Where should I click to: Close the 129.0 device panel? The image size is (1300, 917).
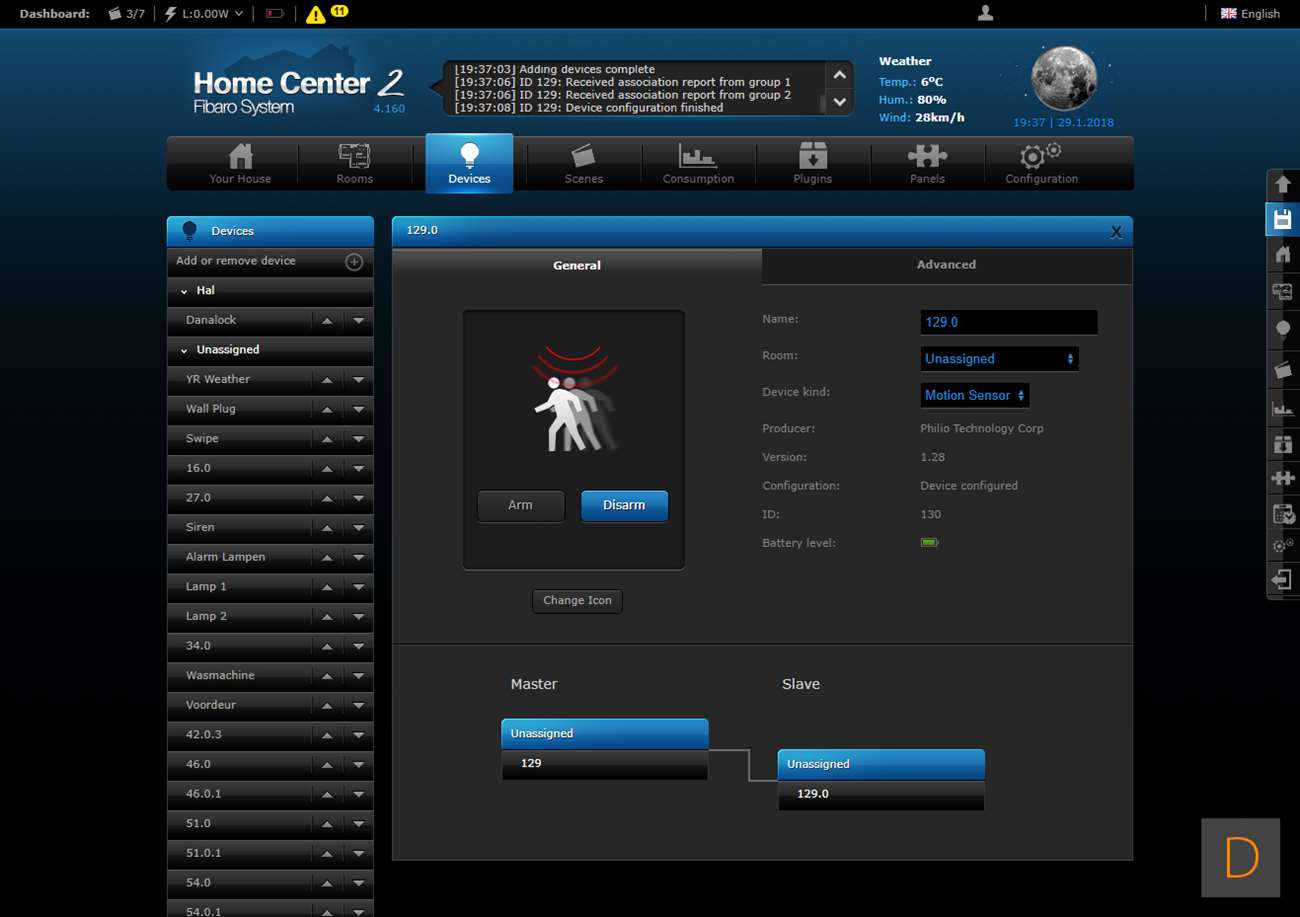point(1116,232)
